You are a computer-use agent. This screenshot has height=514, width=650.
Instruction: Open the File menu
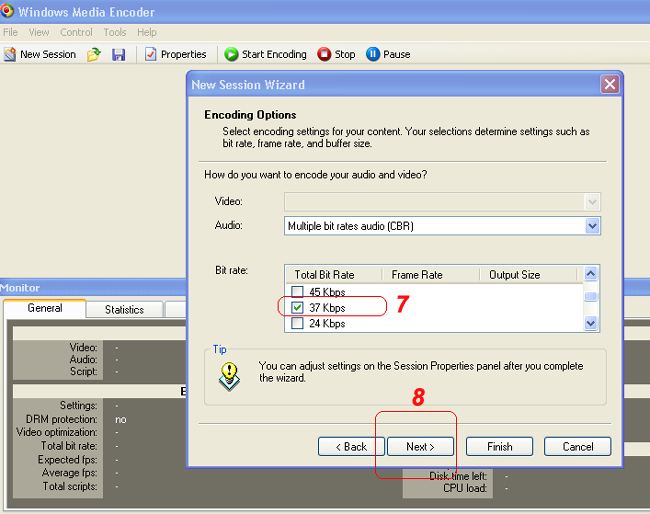pyautogui.click(x=10, y=32)
